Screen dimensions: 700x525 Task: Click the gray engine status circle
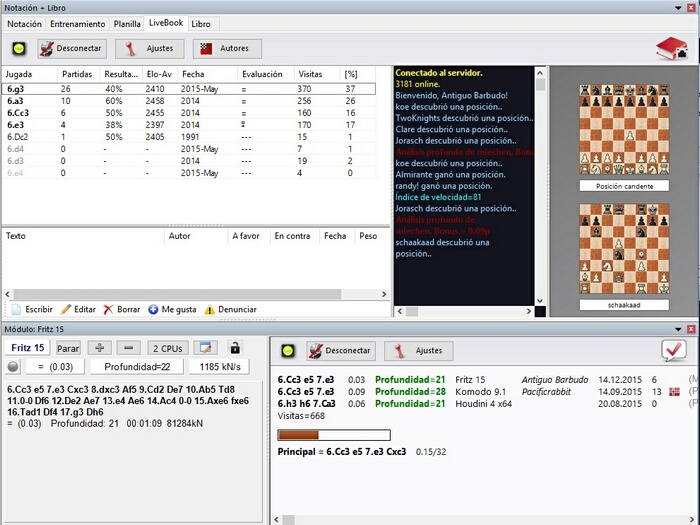pyautogui.click(x=13, y=367)
